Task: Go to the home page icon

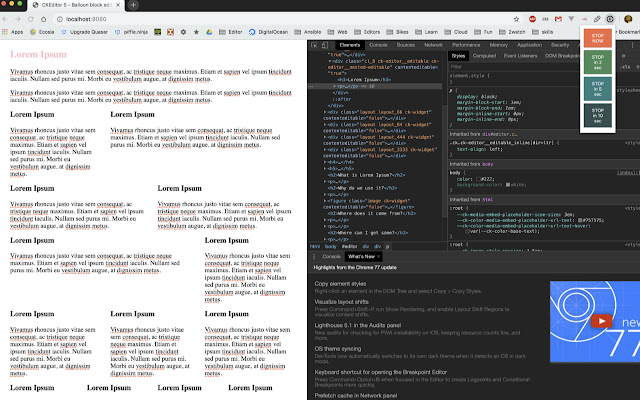Action: tap(43, 19)
